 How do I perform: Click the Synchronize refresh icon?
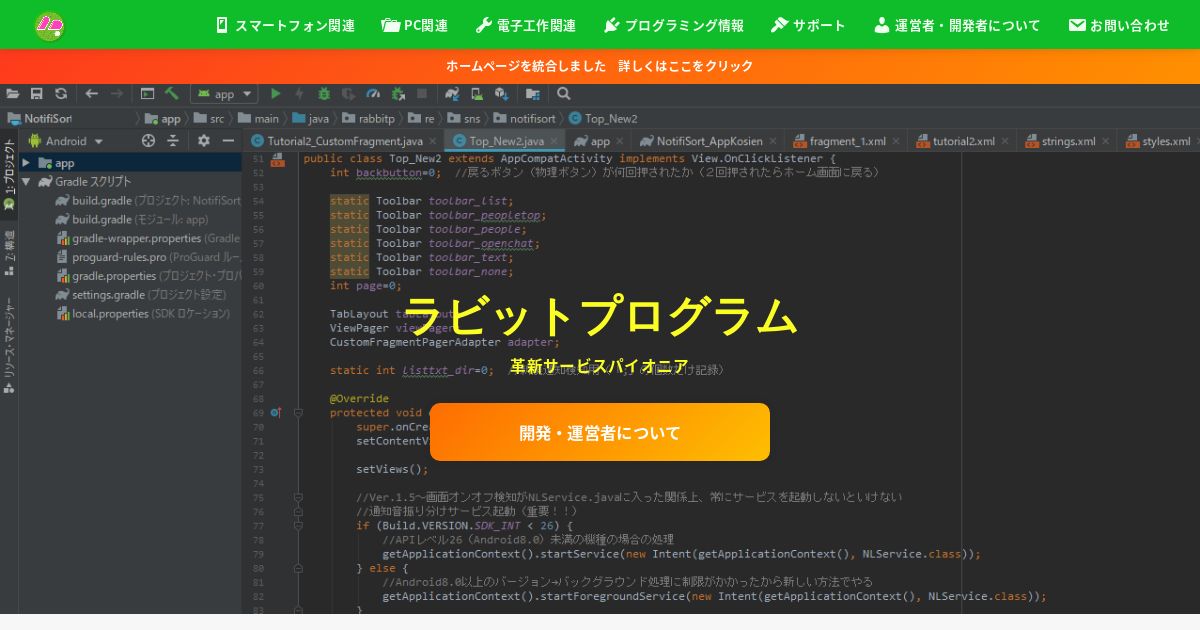(x=61, y=94)
